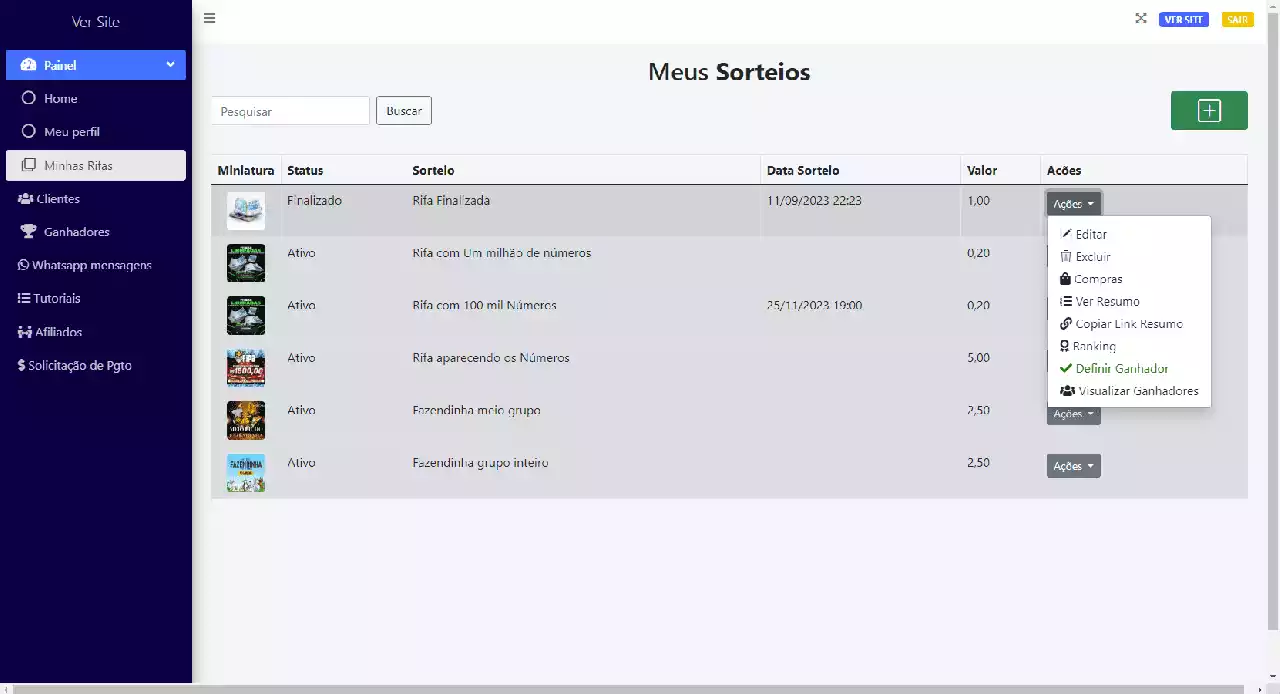Image resolution: width=1280 pixels, height=694 pixels.
Task: Click the VER SITE blue button
Action: 1184,19
